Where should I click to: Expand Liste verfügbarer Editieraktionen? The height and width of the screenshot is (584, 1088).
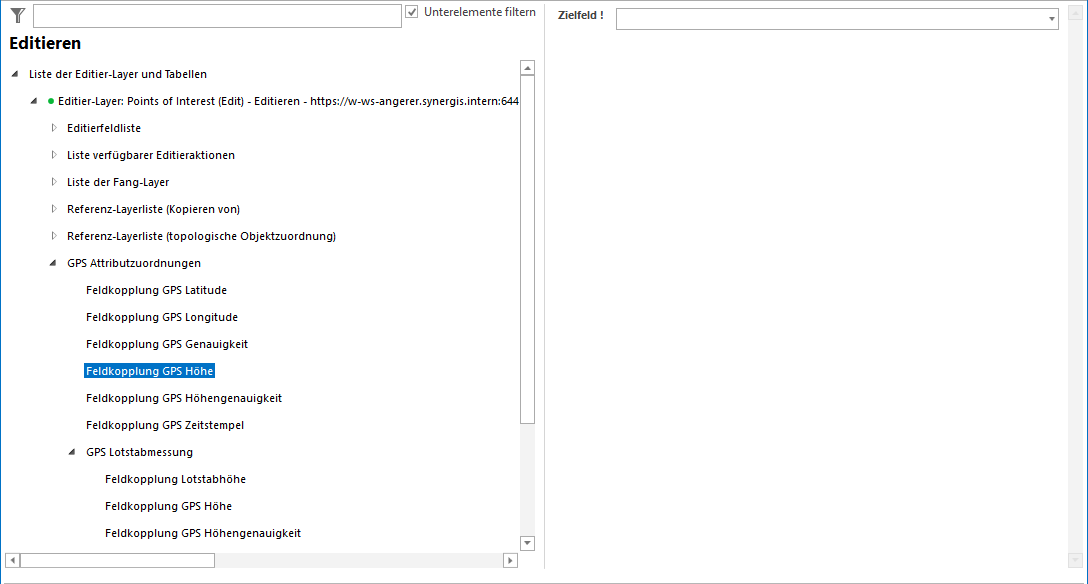tap(54, 155)
